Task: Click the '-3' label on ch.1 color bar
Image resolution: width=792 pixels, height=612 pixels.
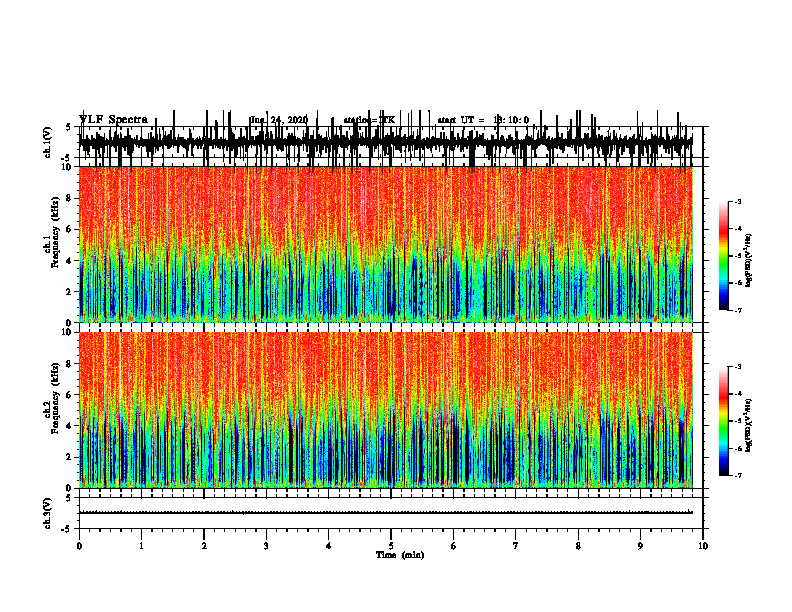Action: (737, 202)
